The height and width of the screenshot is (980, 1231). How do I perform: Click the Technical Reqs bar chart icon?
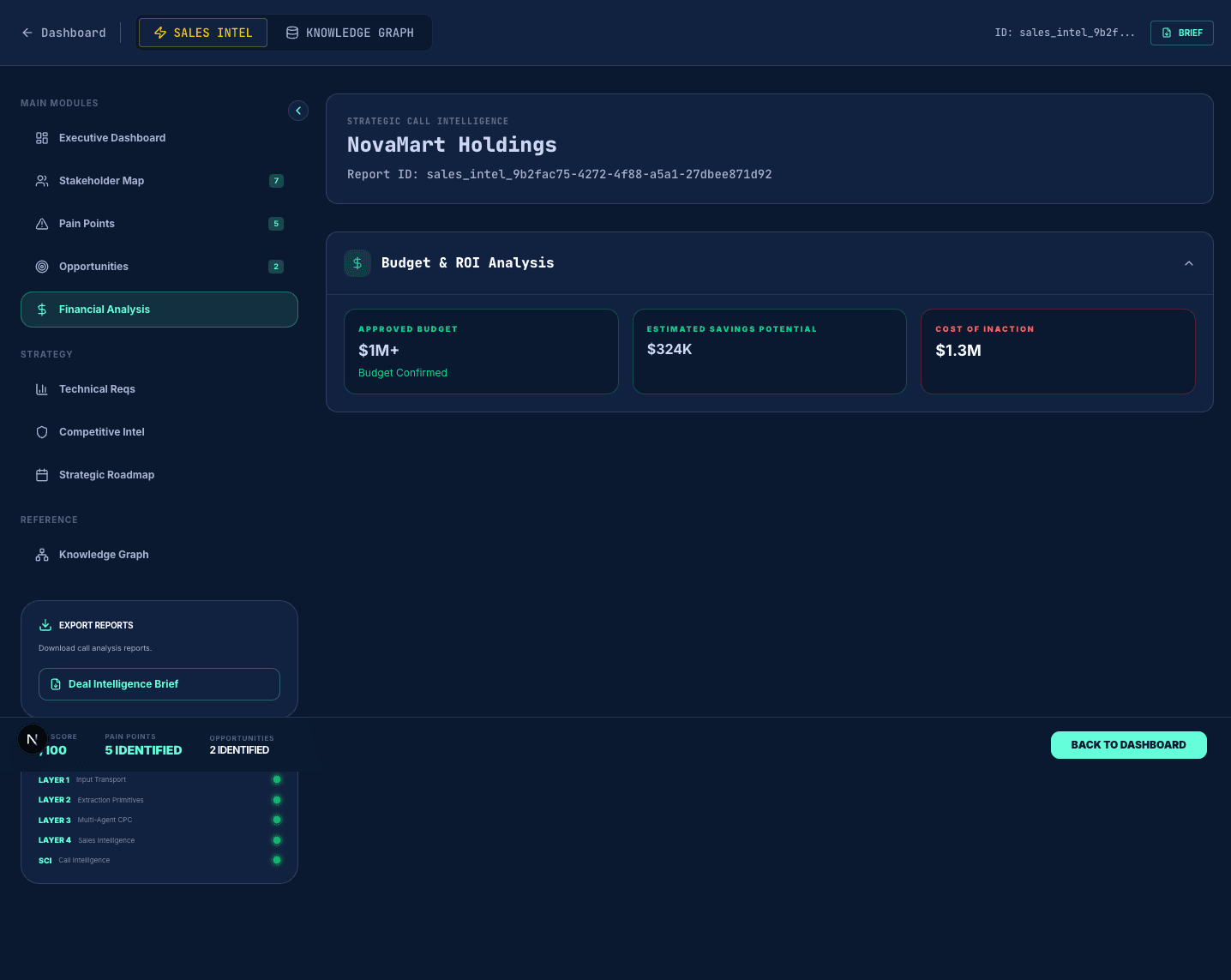click(x=42, y=389)
